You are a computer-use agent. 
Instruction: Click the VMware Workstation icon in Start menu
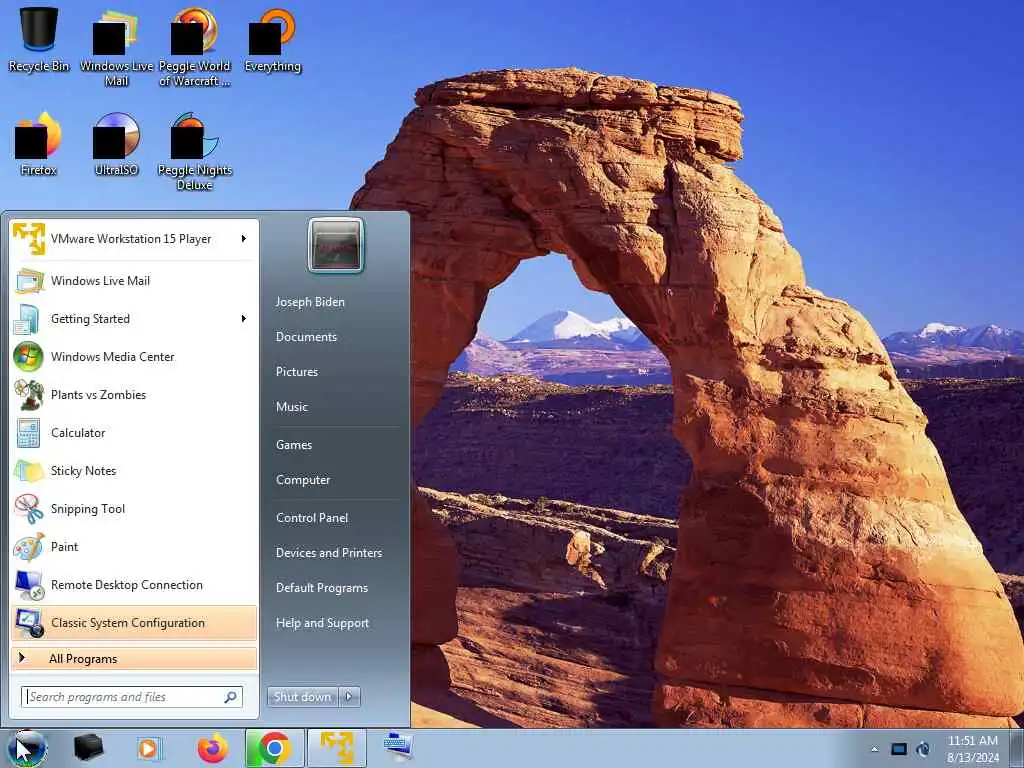tap(29, 239)
